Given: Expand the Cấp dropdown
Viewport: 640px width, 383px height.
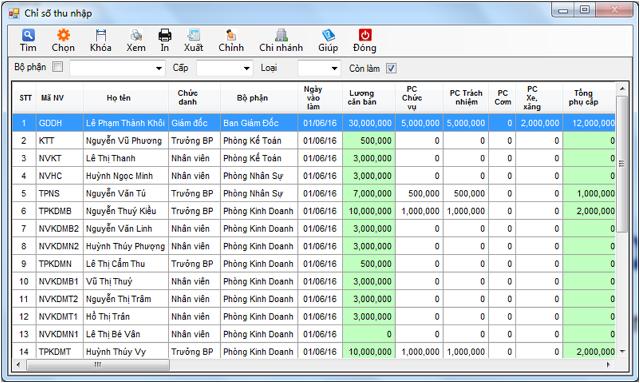Looking at the screenshot, I should tap(247, 68).
